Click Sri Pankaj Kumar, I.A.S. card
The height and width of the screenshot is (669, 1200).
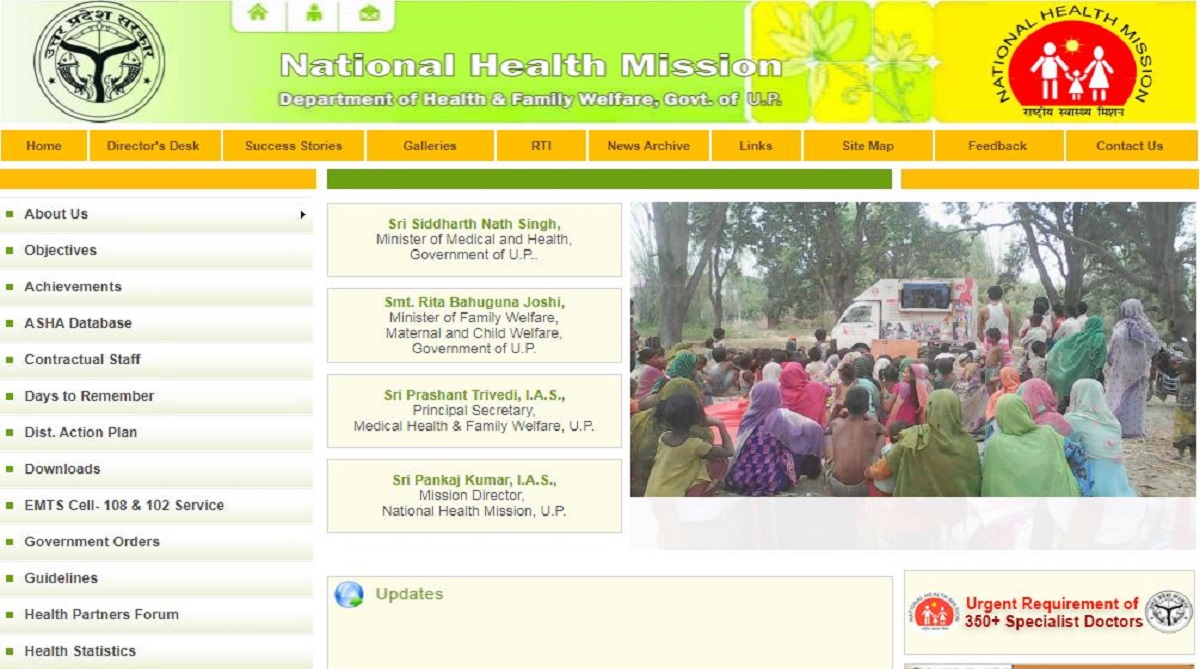click(474, 496)
